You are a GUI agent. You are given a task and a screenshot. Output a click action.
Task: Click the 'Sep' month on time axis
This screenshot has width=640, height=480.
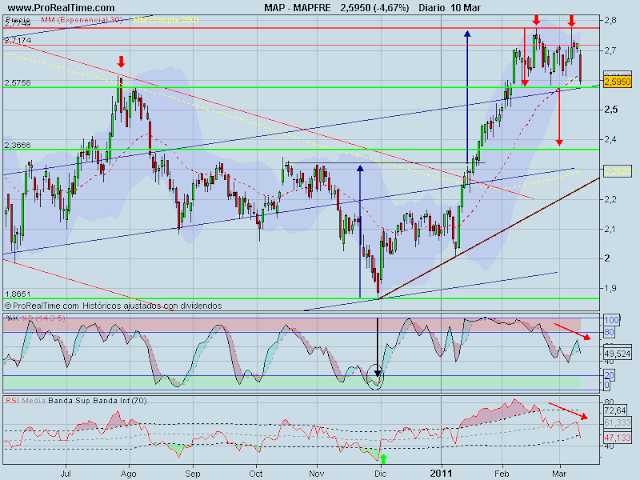coord(192,473)
